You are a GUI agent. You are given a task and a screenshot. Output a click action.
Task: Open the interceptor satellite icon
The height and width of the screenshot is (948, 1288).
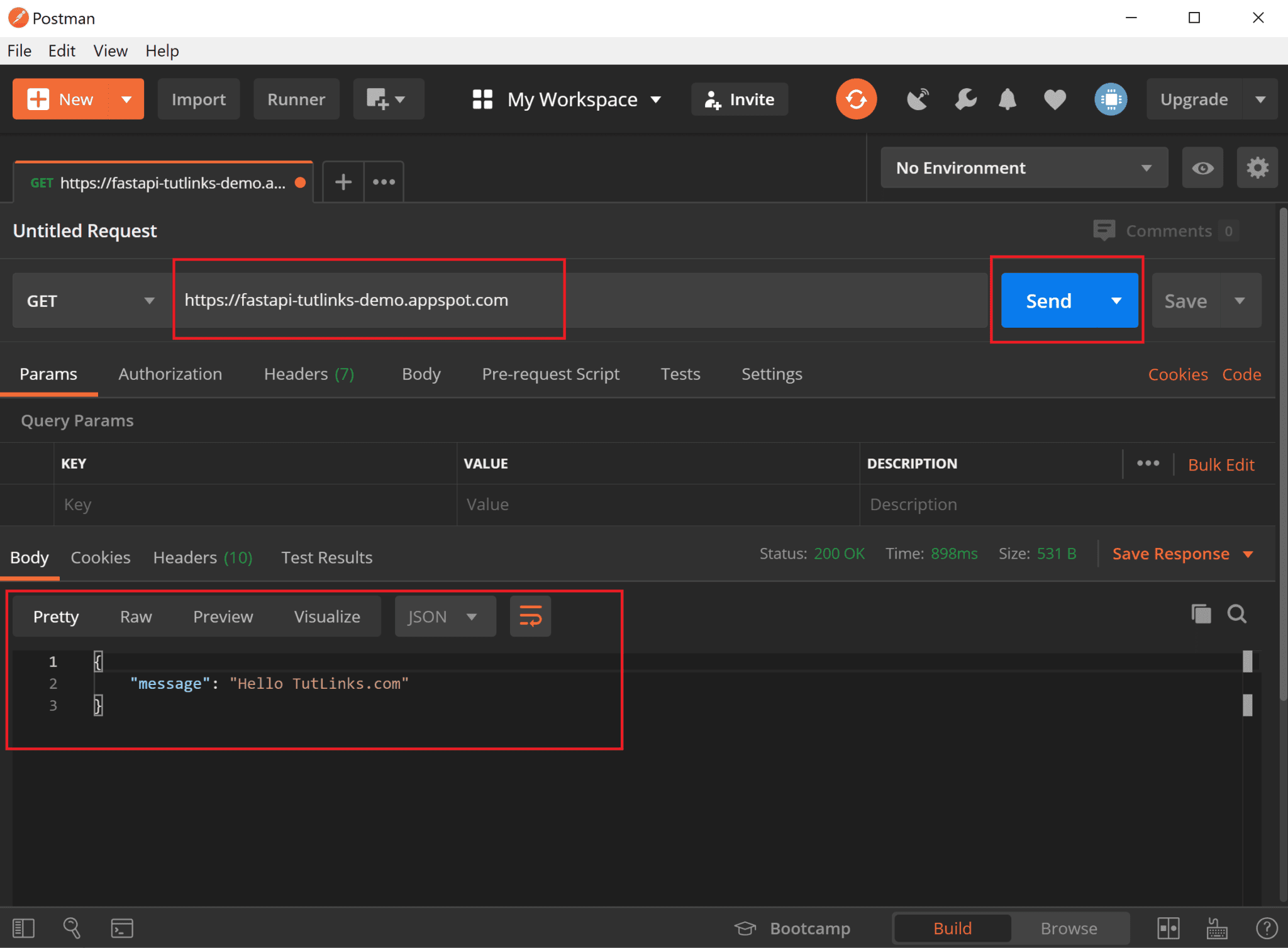tap(918, 99)
